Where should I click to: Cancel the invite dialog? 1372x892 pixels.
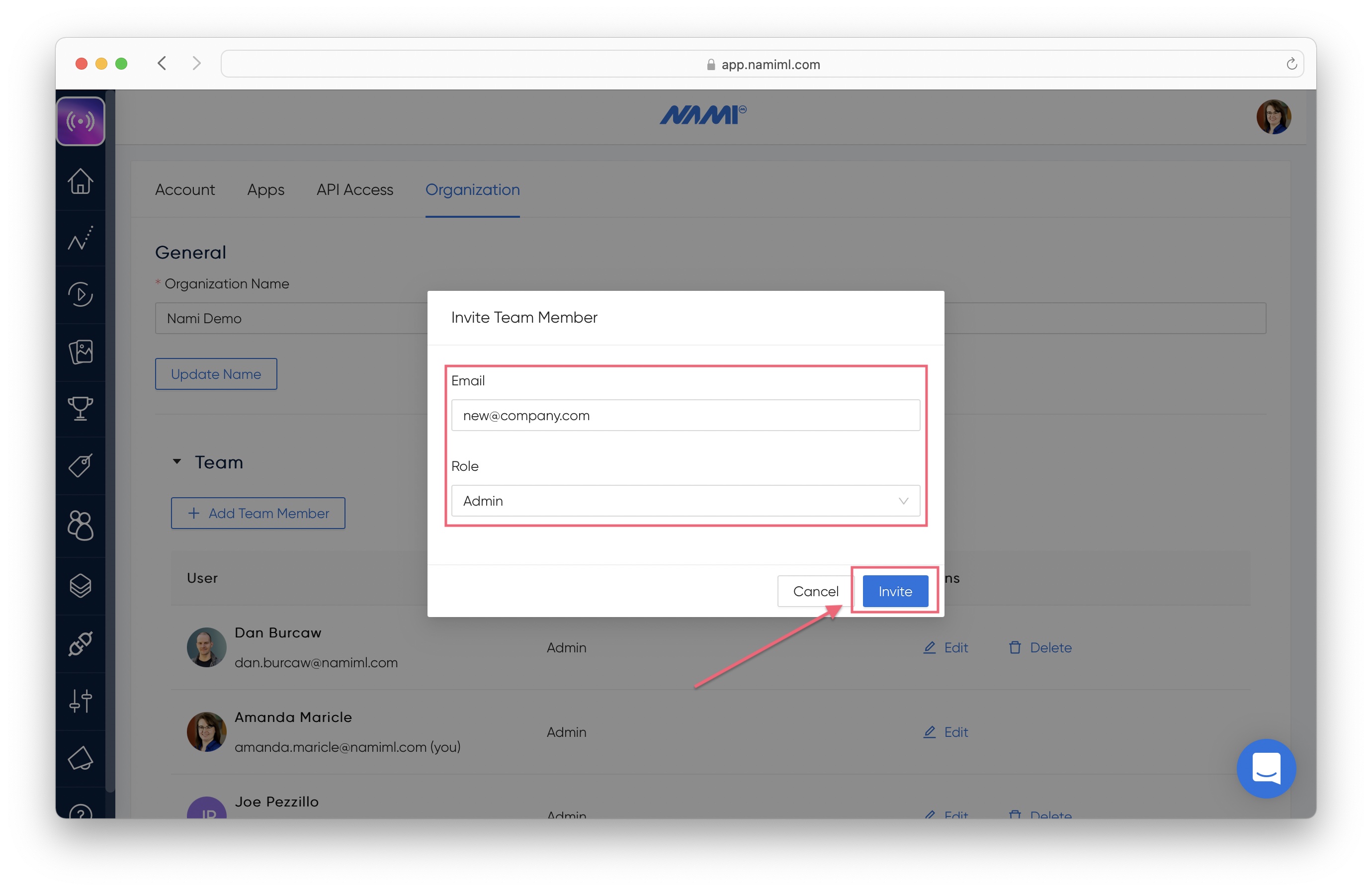815,591
